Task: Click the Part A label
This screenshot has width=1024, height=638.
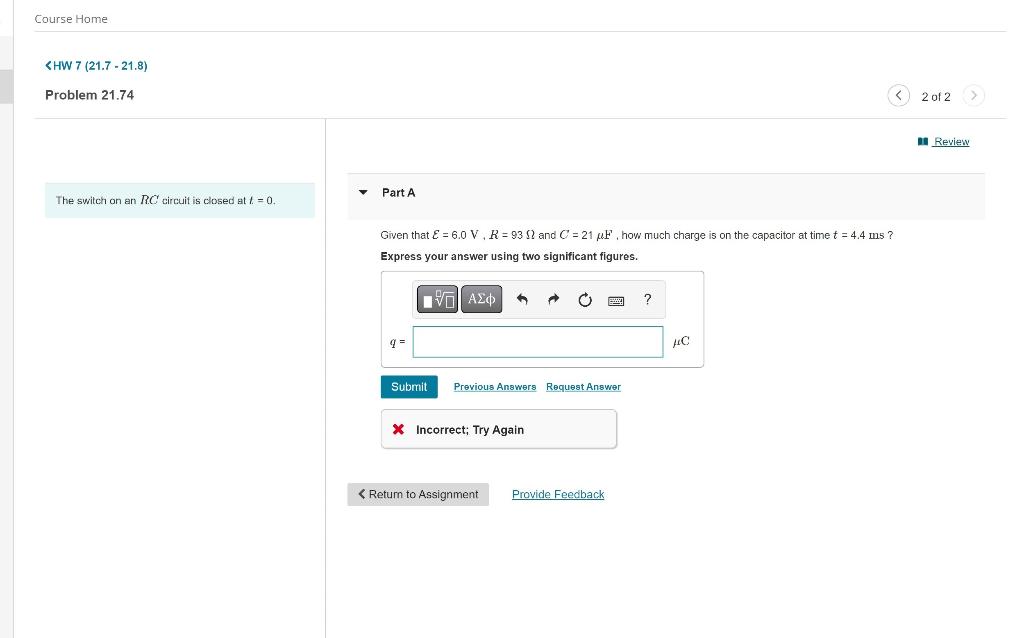Action: (398, 193)
